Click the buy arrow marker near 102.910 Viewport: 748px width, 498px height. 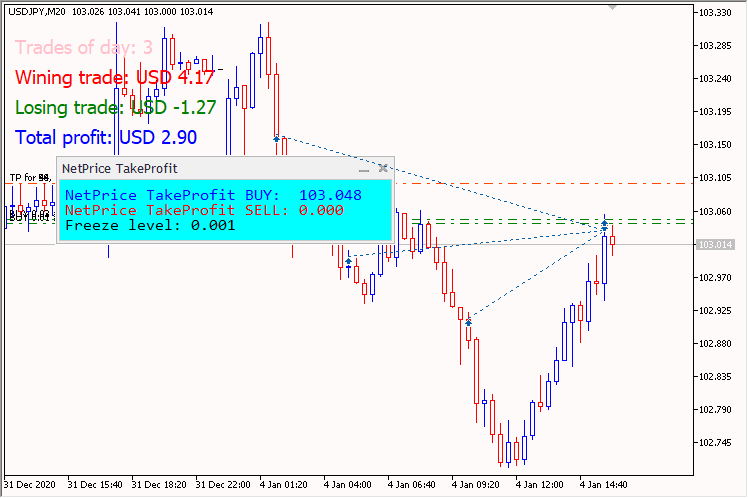coord(468,323)
